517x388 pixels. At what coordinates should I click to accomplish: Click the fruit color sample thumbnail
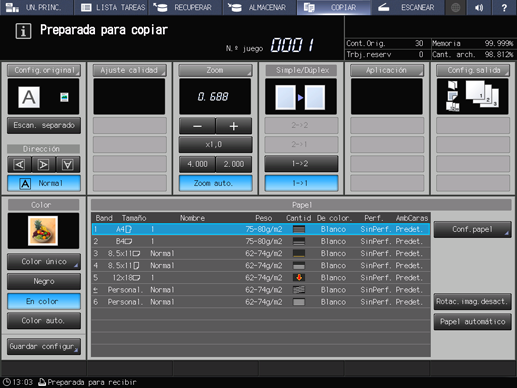[x=43, y=231]
